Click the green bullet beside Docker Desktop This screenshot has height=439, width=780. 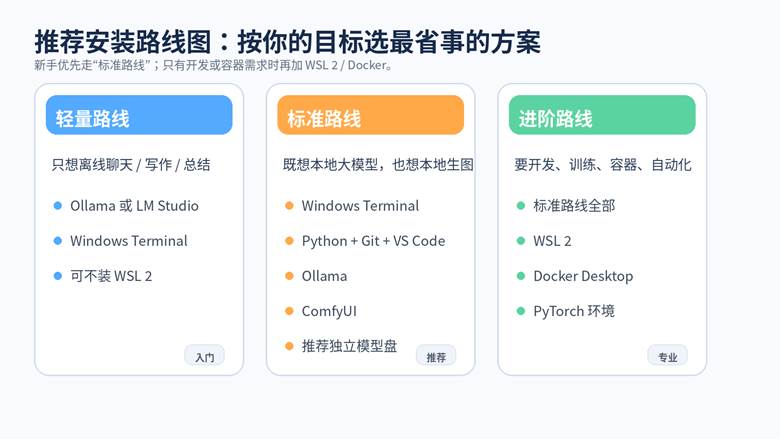(521, 276)
